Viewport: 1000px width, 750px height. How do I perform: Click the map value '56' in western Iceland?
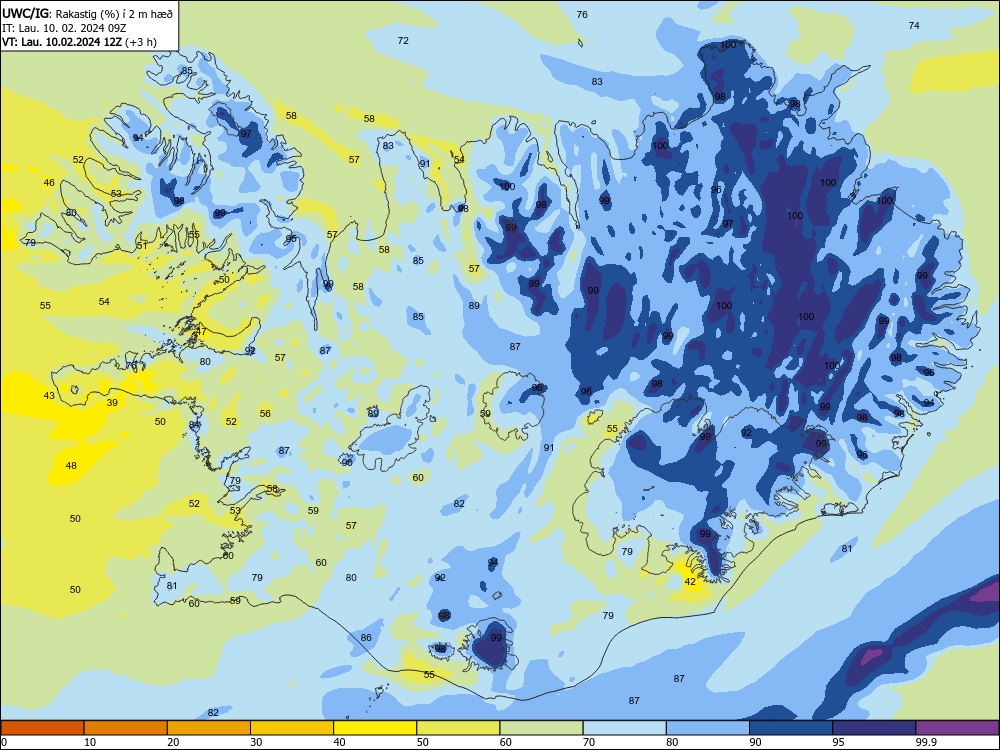pyautogui.click(x=265, y=413)
